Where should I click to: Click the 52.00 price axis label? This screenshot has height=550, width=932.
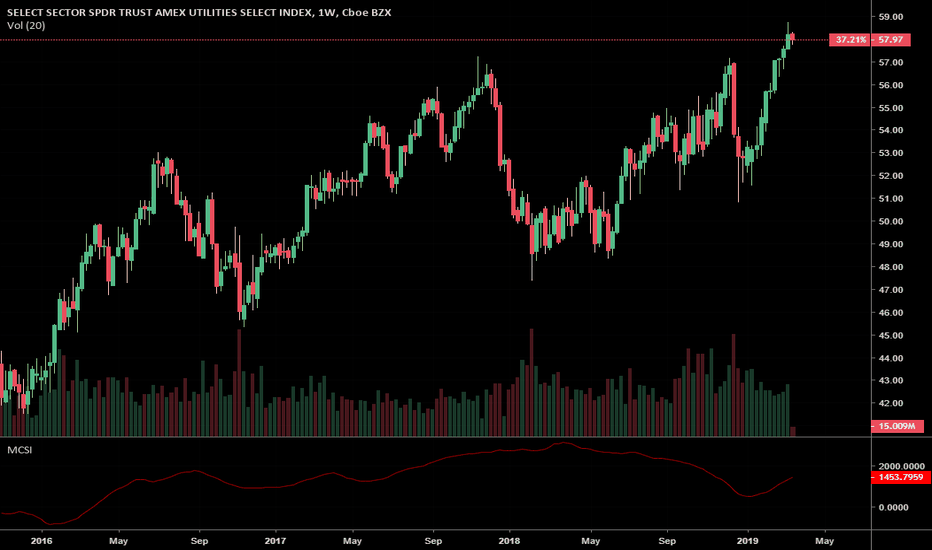click(x=891, y=176)
